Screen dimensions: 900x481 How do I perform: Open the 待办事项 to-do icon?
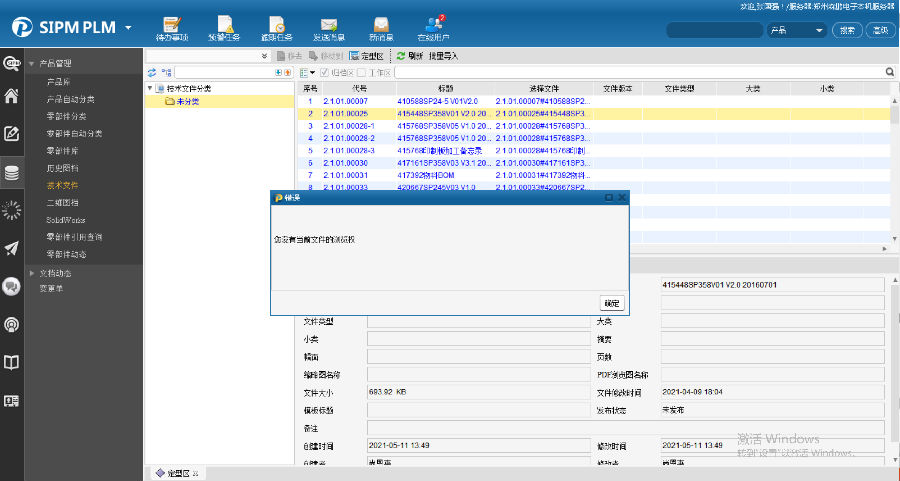(171, 27)
